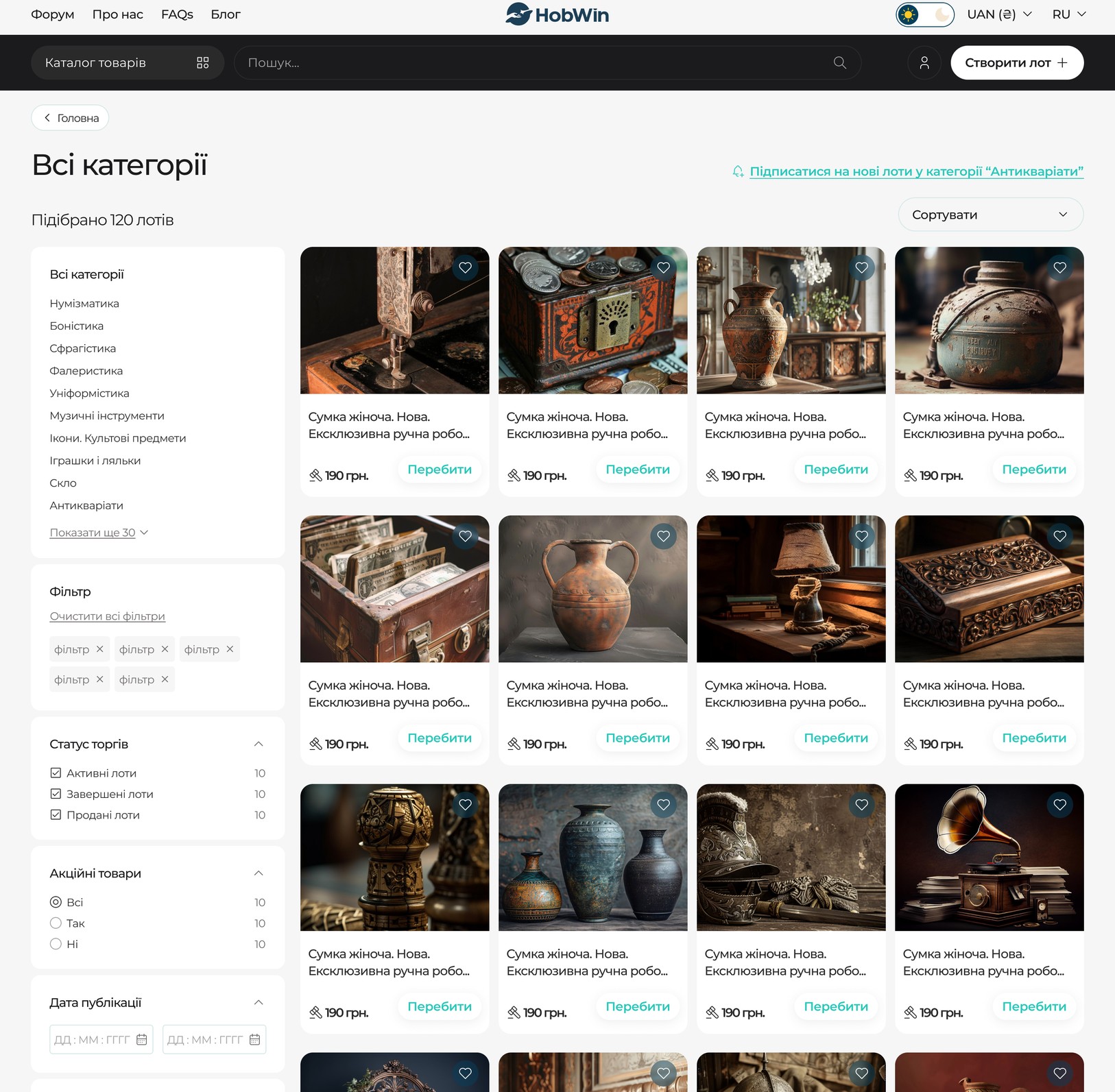Click the Створити лот button

(x=1017, y=63)
